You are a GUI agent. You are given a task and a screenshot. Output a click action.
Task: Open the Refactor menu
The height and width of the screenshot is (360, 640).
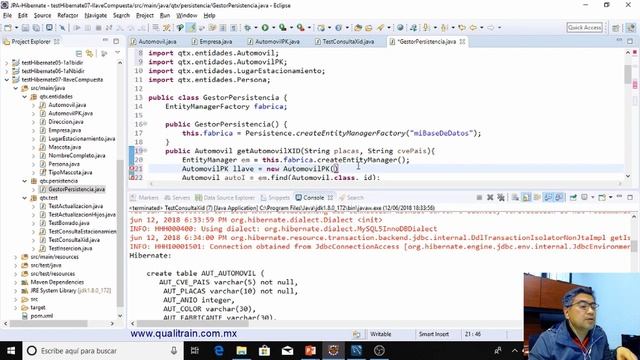68,16
